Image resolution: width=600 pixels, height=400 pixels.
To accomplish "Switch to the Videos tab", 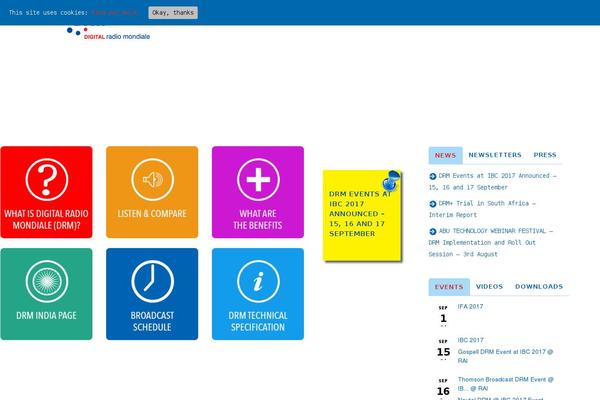I will click(489, 287).
